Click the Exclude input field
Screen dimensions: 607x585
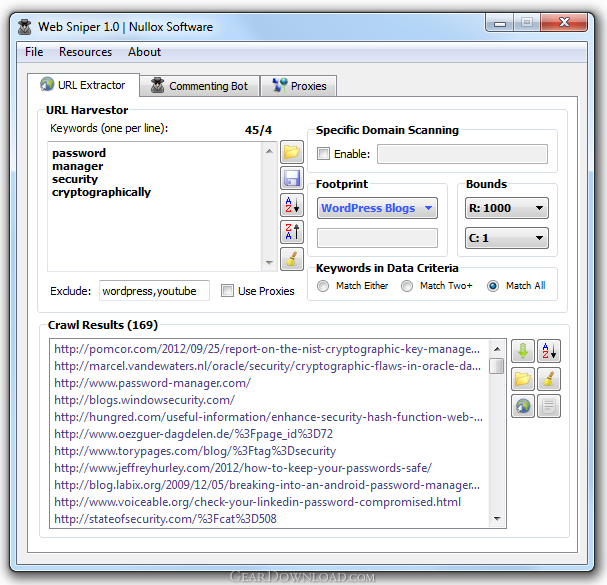tap(154, 291)
